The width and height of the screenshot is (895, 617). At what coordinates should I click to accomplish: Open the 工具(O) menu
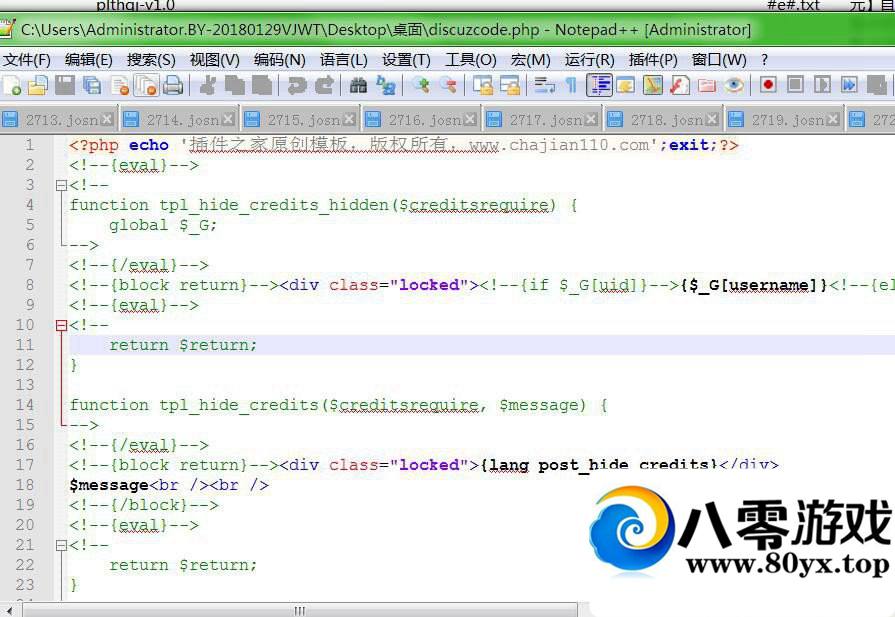pyautogui.click(x=470, y=60)
